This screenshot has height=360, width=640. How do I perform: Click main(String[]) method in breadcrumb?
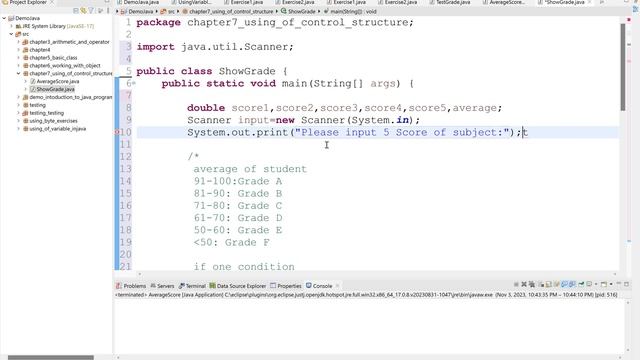coord(353,11)
